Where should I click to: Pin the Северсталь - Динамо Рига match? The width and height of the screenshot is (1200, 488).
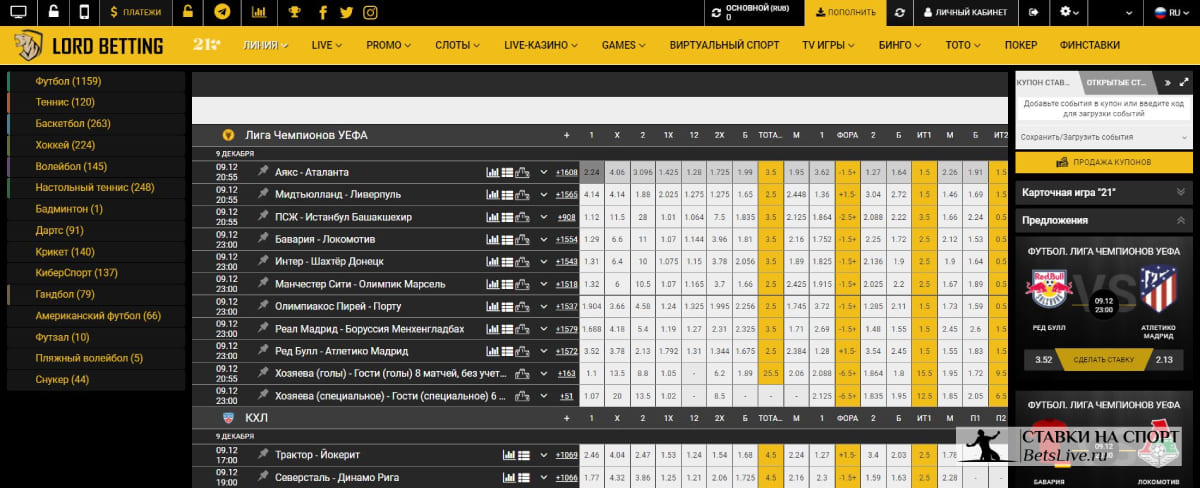click(263, 477)
